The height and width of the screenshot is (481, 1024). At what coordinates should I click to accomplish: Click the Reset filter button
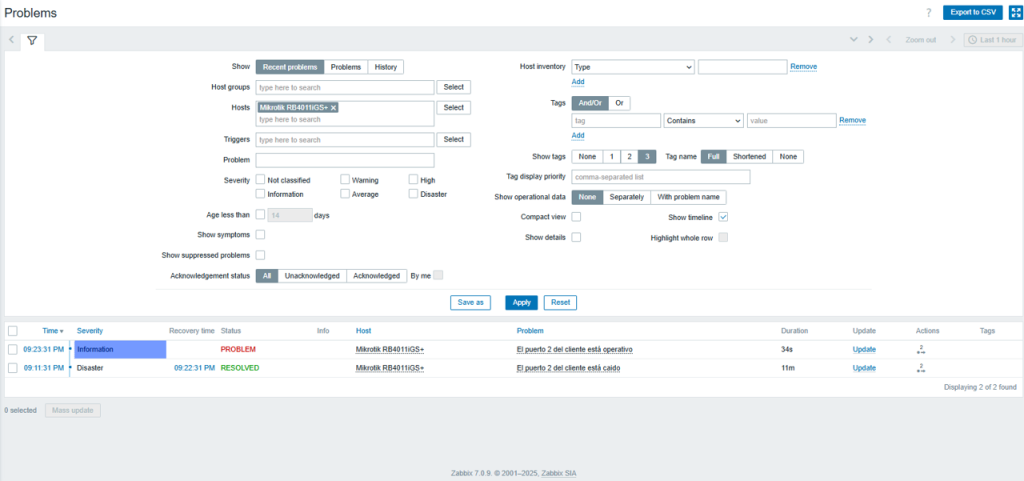point(560,303)
